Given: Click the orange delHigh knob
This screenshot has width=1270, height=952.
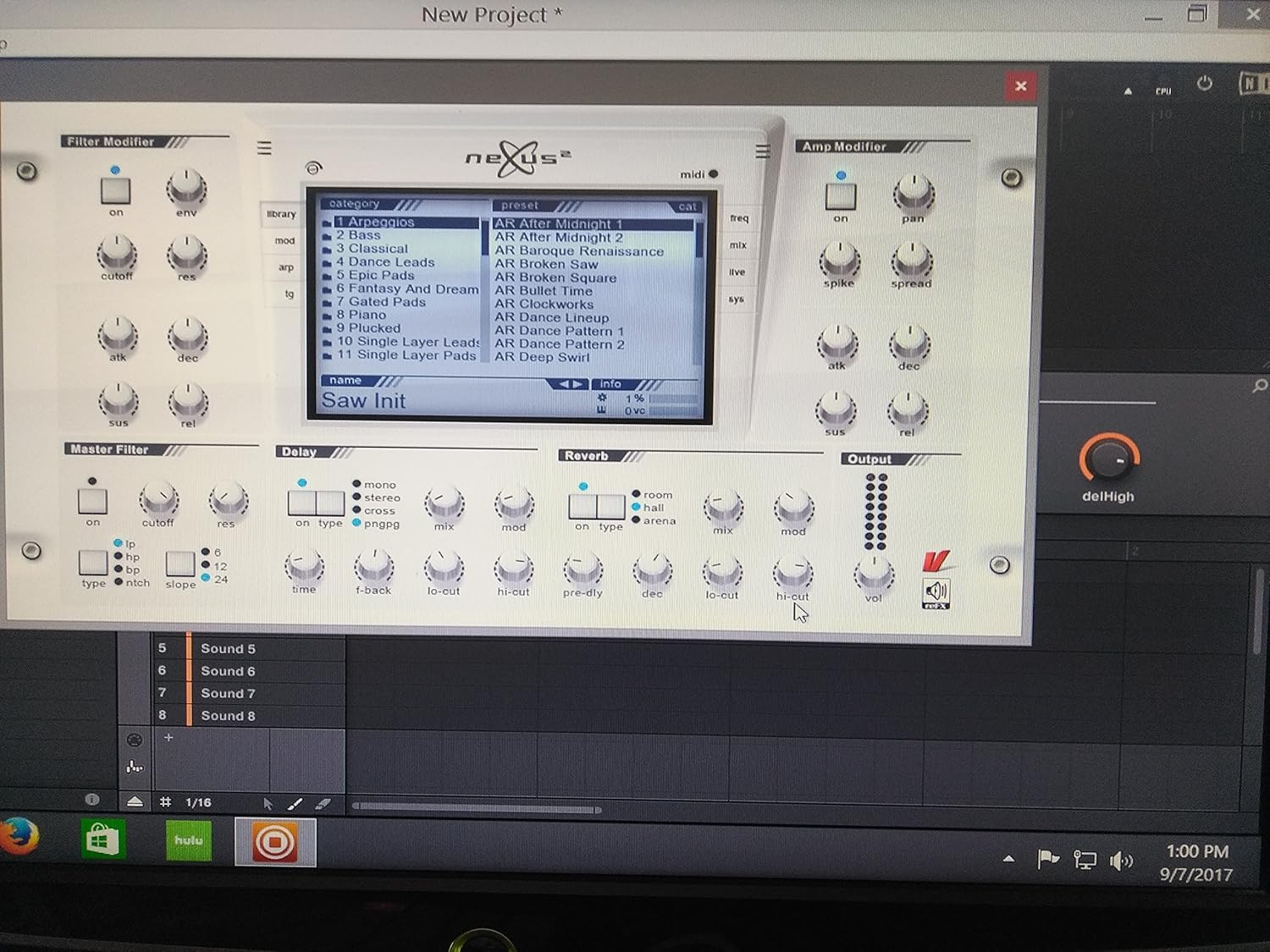Looking at the screenshot, I should (x=1109, y=460).
